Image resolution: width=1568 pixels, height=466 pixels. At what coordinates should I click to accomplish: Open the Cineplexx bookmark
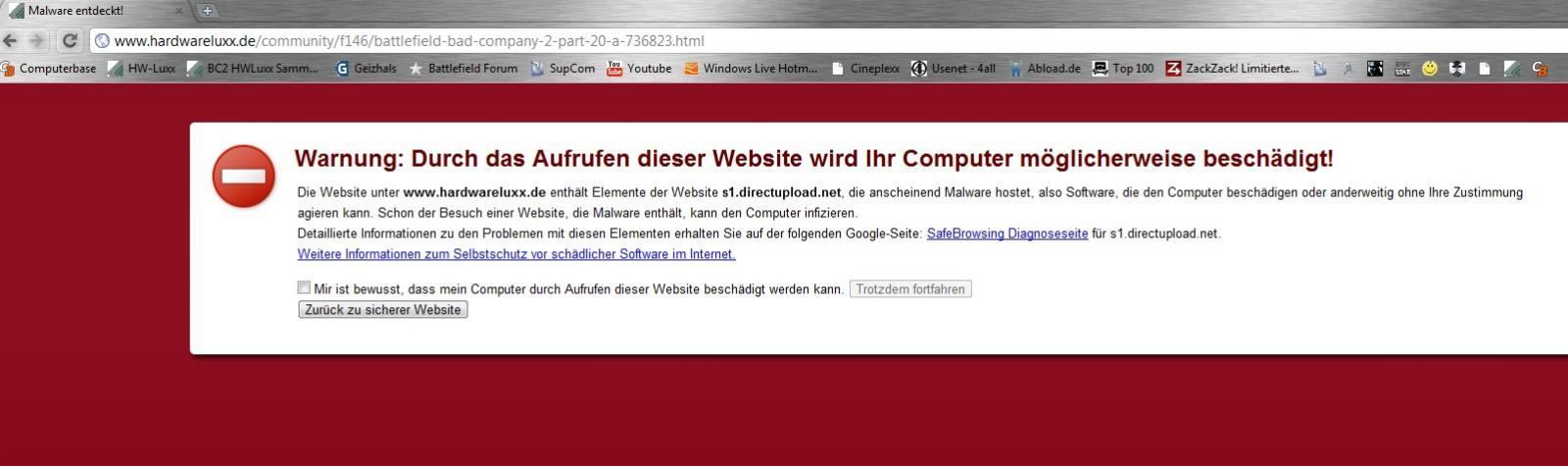(x=865, y=69)
